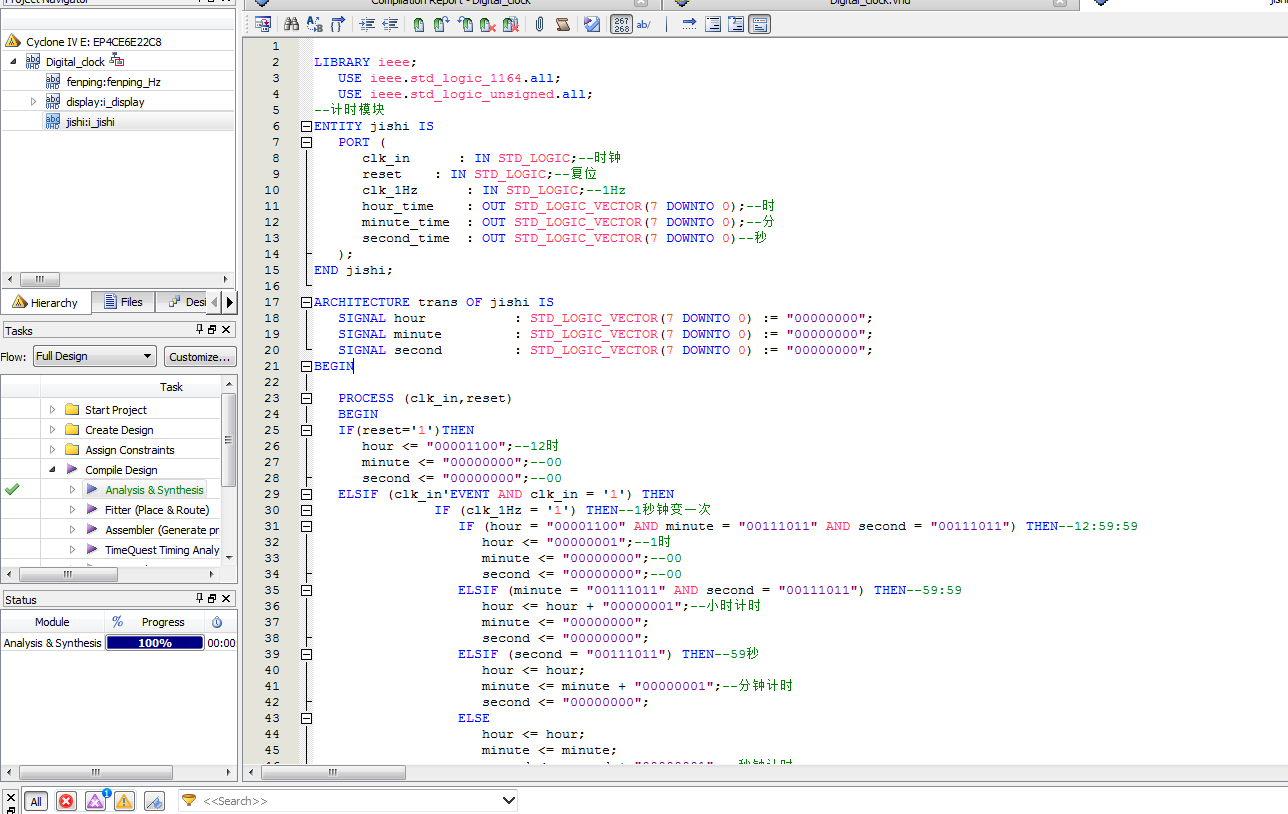Click the Customize... button
Viewport: 1288px width, 814px height.
(x=200, y=356)
